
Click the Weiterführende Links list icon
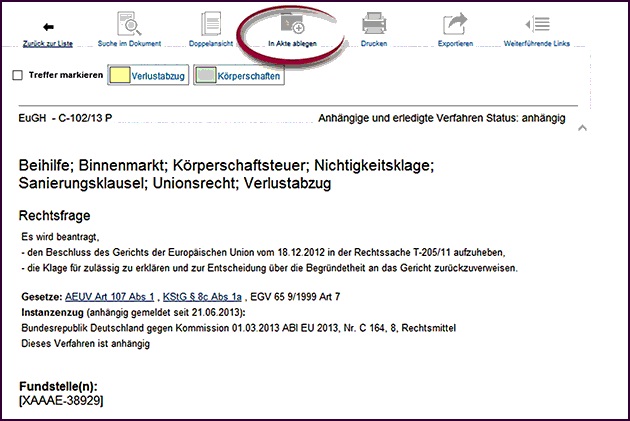coord(537,23)
